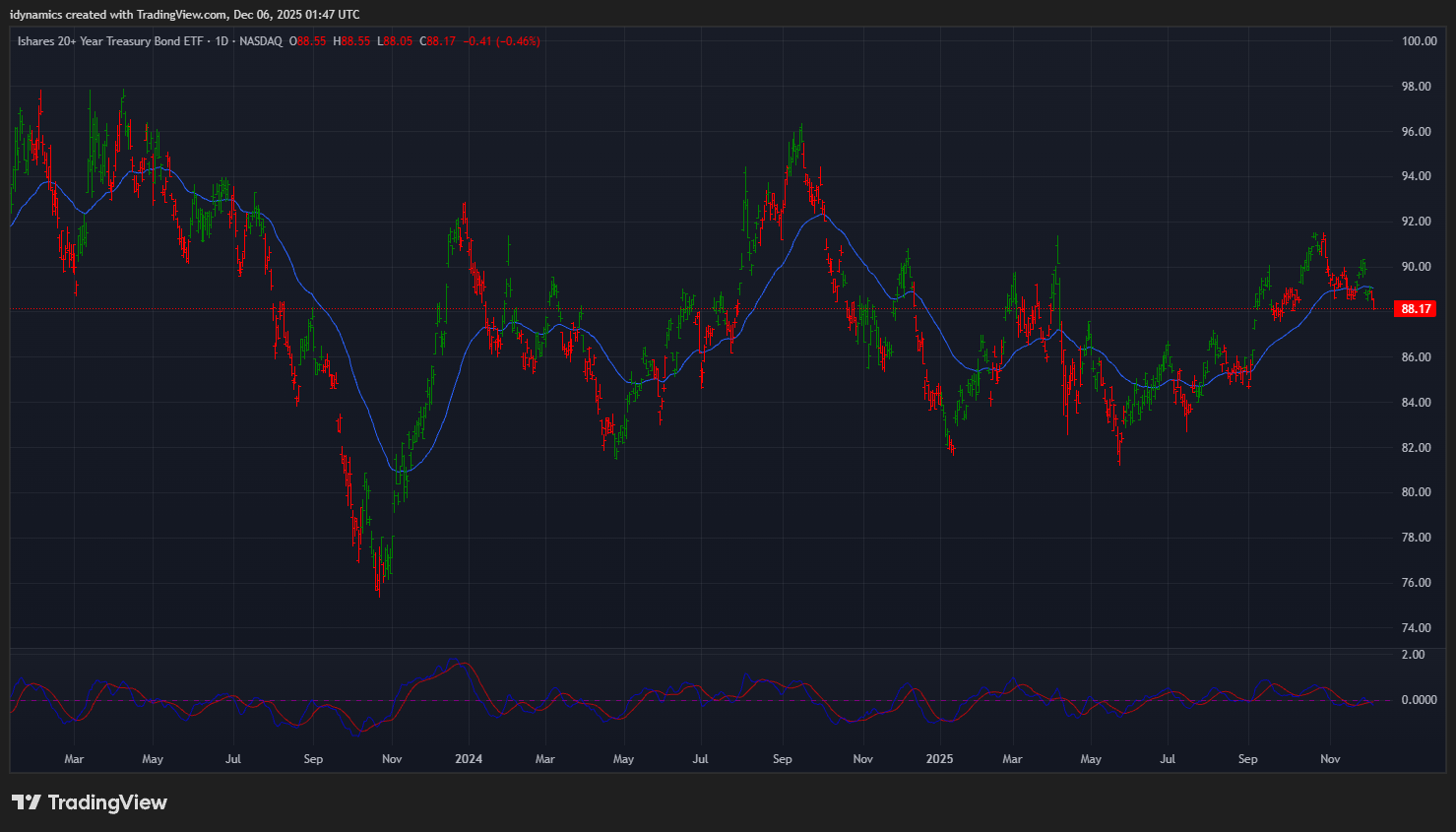1456x832 pixels.
Task: Click the −0.41 (−0.46%) change value
Action: [x=502, y=41]
